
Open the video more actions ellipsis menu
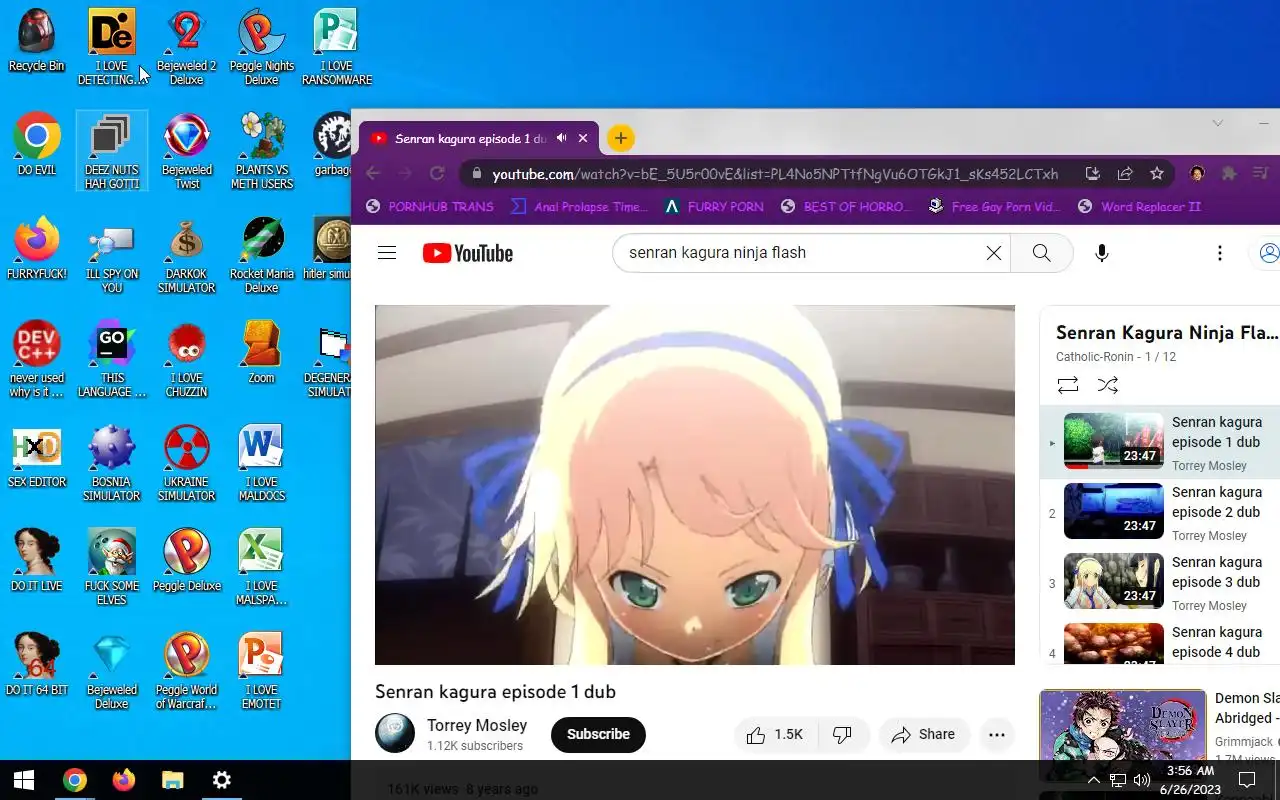tap(997, 735)
